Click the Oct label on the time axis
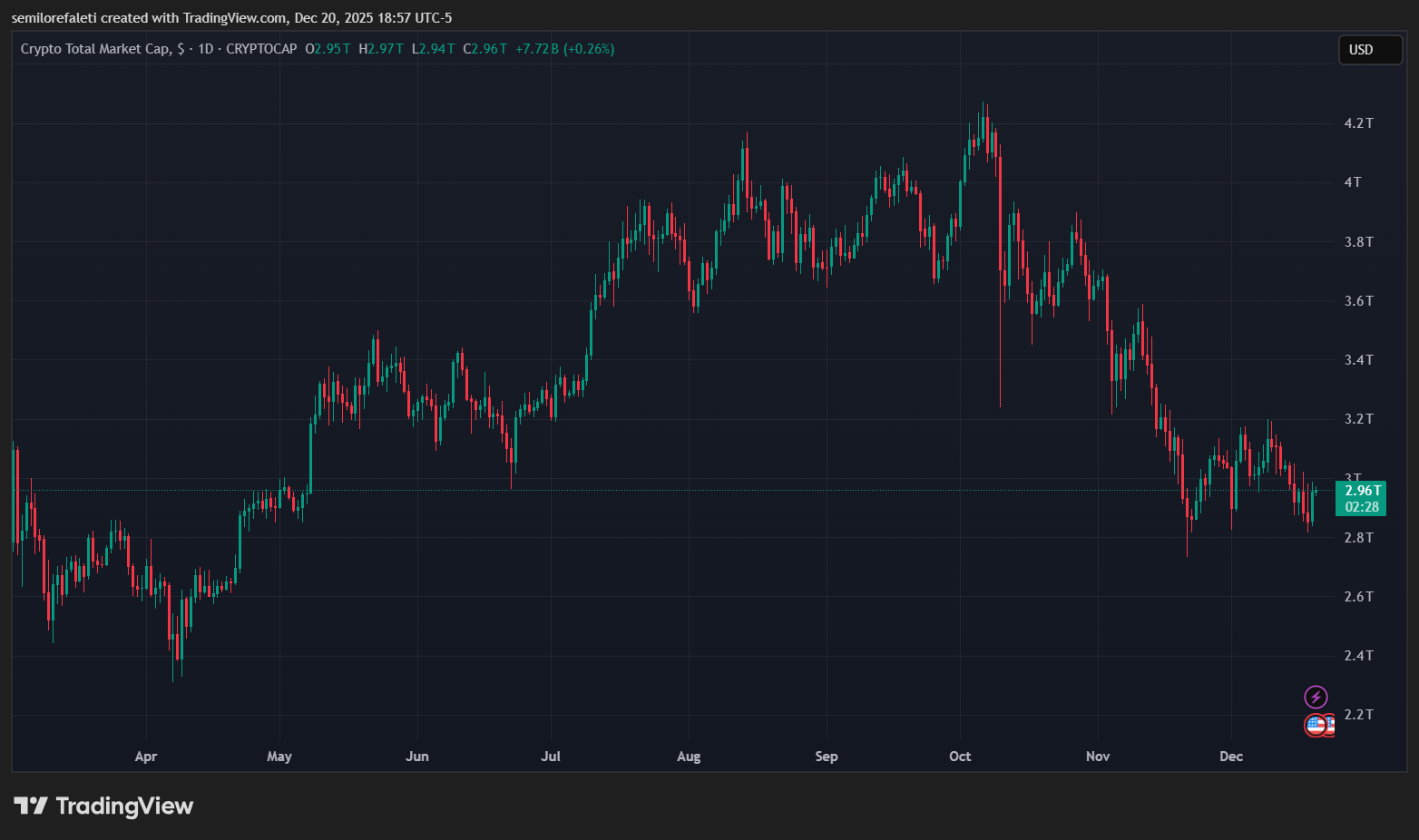The height and width of the screenshot is (840, 1419). (960, 757)
